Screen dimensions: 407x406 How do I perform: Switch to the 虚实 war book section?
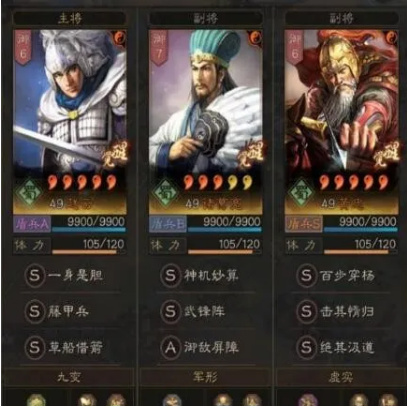341,377
